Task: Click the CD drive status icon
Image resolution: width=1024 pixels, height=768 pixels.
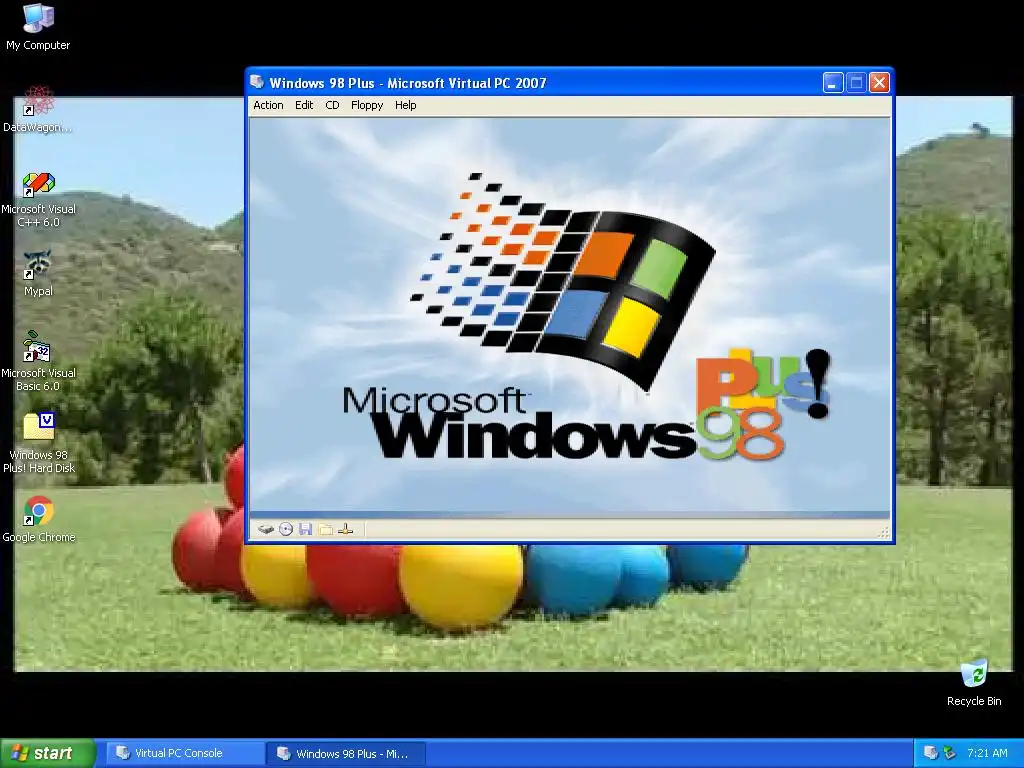Action: click(285, 529)
